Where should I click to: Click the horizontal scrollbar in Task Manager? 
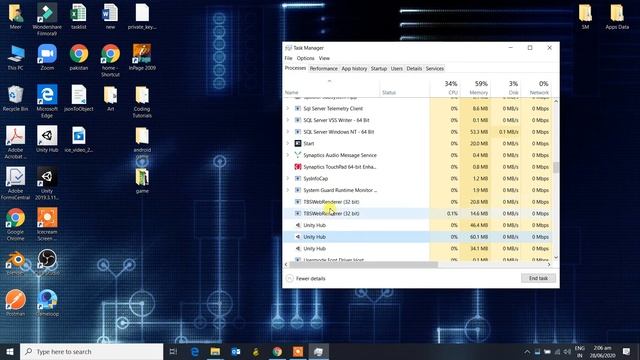tap(363, 264)
